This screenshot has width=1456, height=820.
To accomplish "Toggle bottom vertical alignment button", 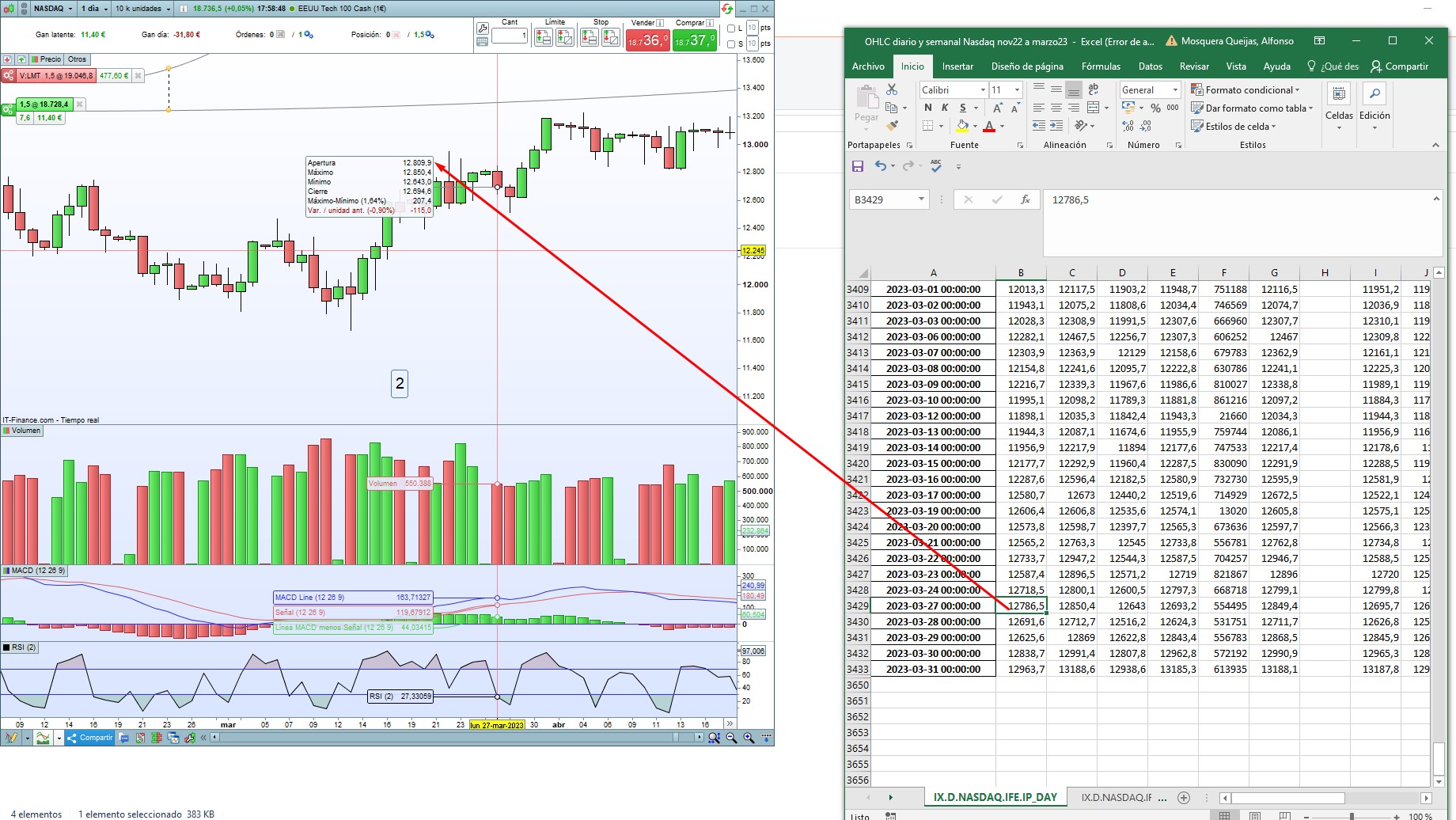I will [x=1074, y=89].
